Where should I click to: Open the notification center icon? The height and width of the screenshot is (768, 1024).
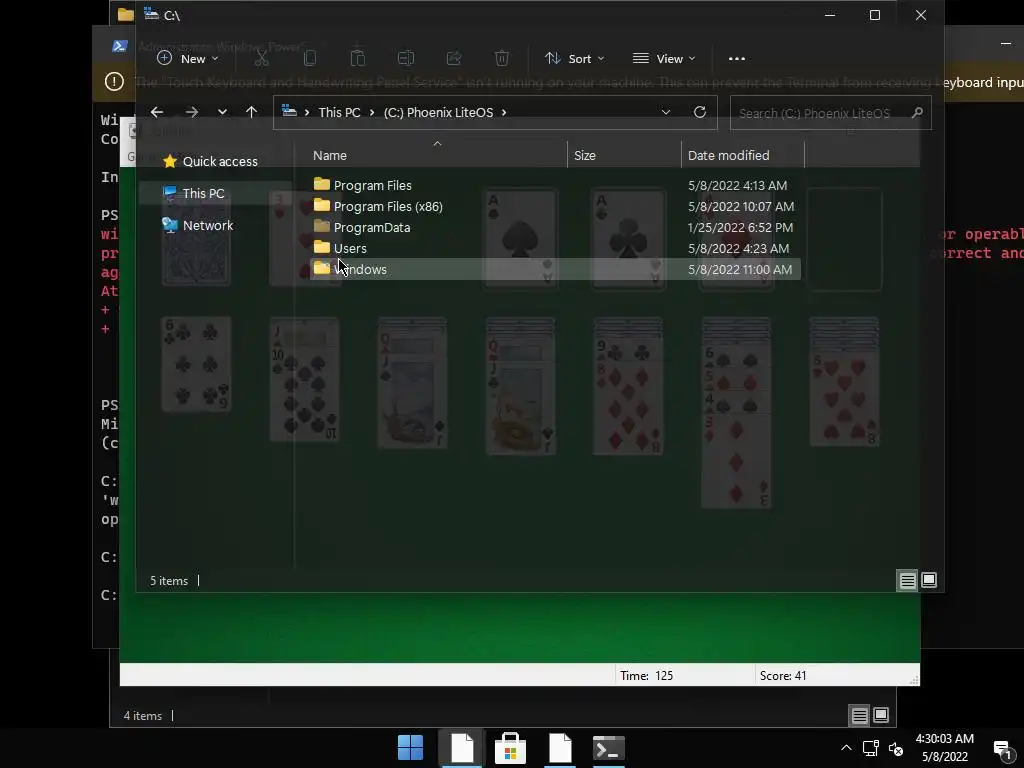pyautogui.click(x=1002, y=749)
